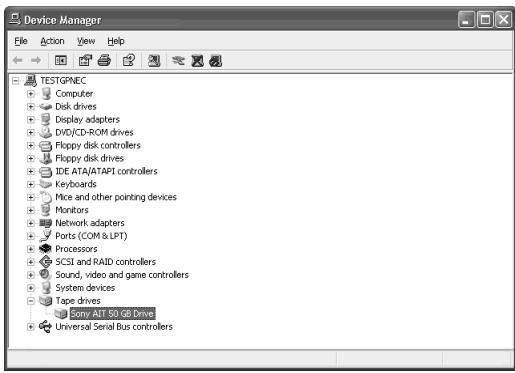Toggle the console tree pane icon
The width and height of the screenshot is (515, 373).
click(60, 60)
